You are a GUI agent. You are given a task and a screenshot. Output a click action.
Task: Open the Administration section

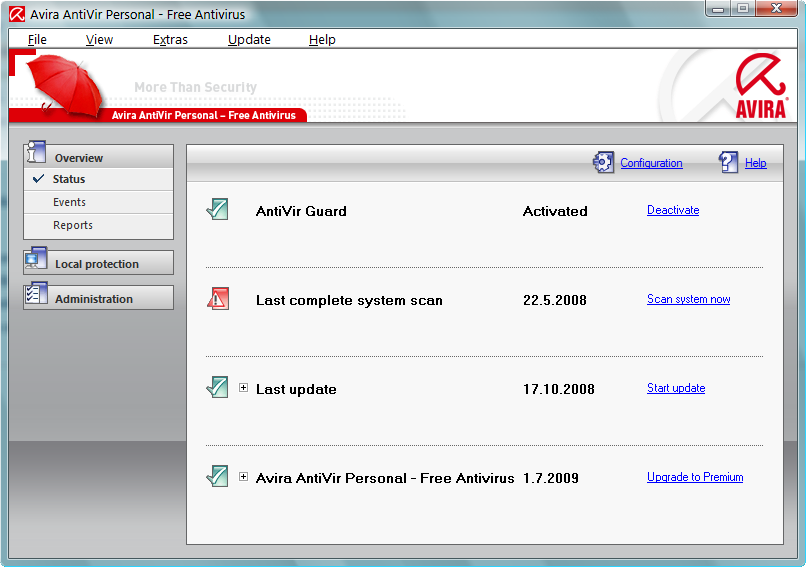[x=98, y=298]
